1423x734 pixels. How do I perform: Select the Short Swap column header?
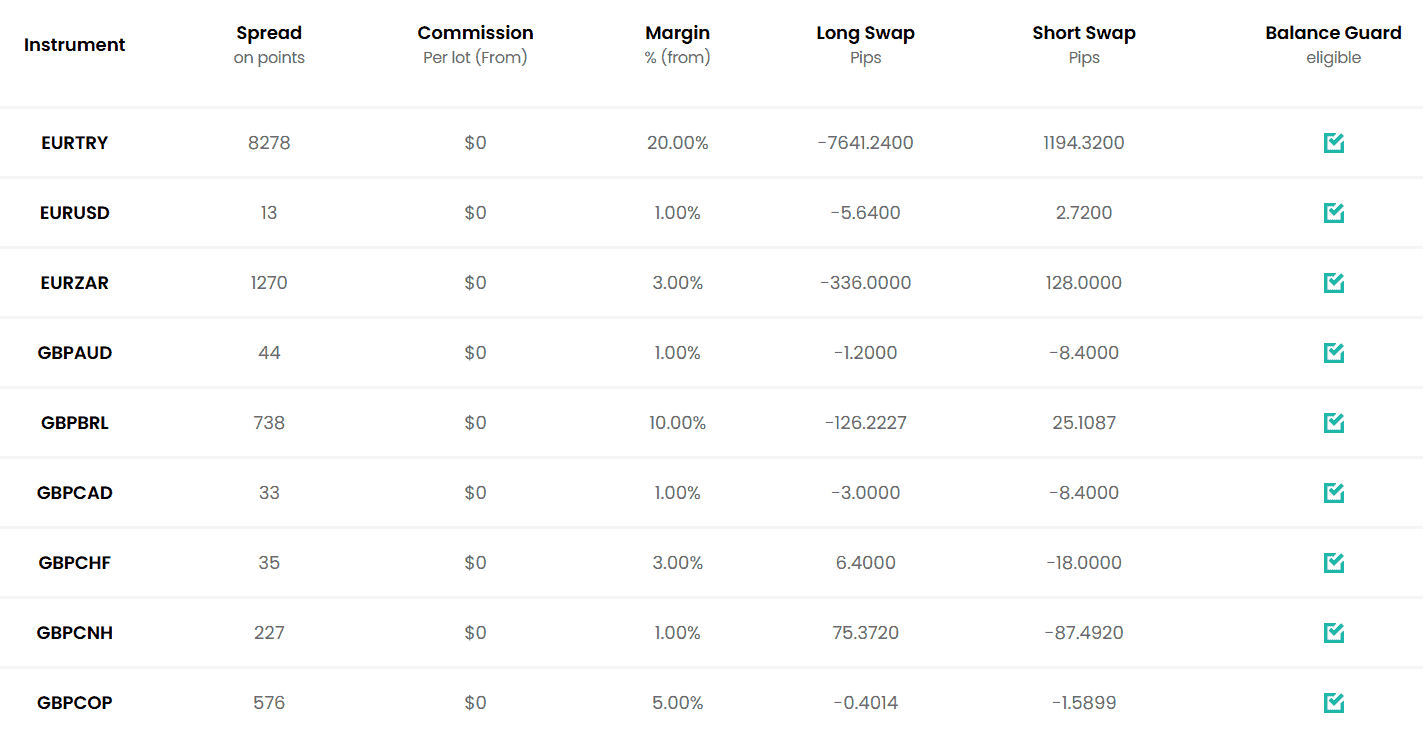pos(1084,32)
